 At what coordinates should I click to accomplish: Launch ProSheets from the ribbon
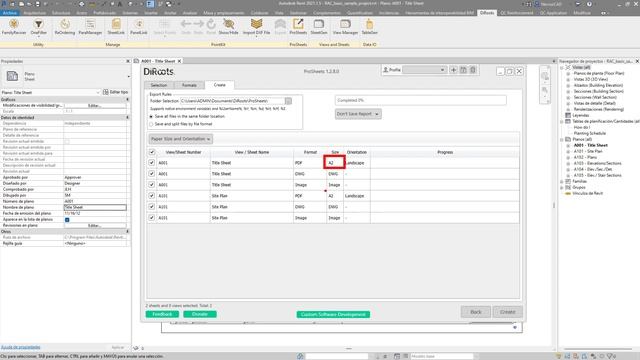(298, 27)
